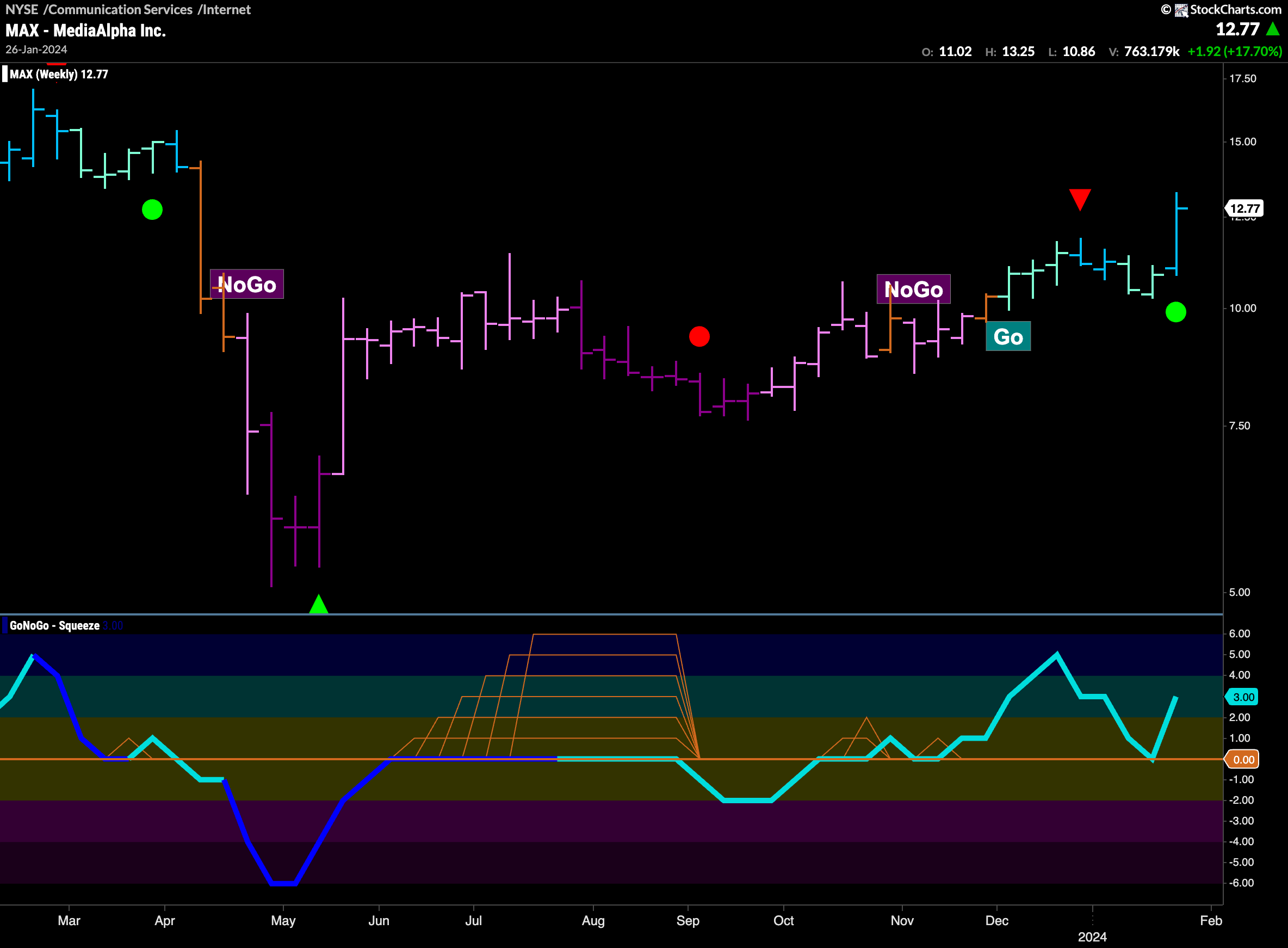Click the red down-triangle marker near January 2024
Viewport: 1288px width, 948px height.
point(1080,200)
